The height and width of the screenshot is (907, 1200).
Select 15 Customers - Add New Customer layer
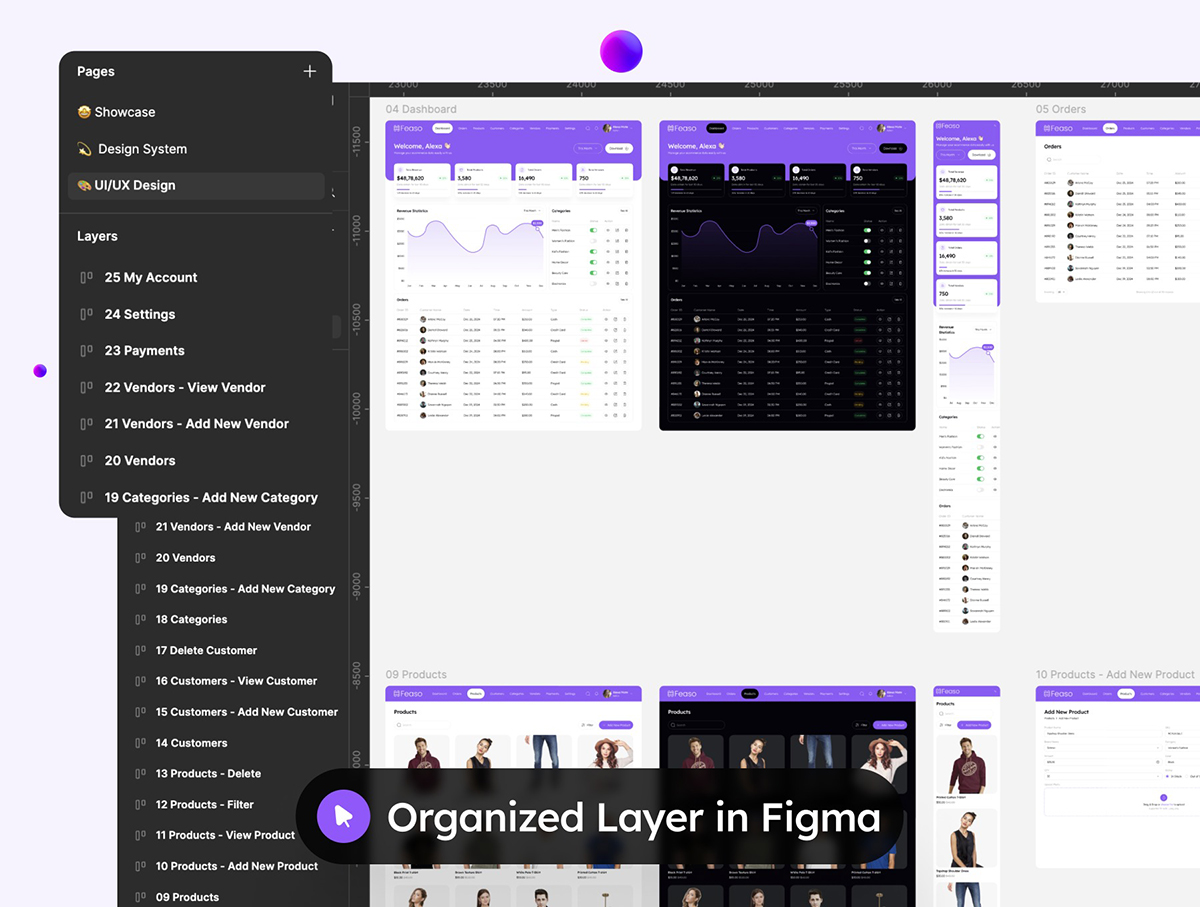coord(247,712)
